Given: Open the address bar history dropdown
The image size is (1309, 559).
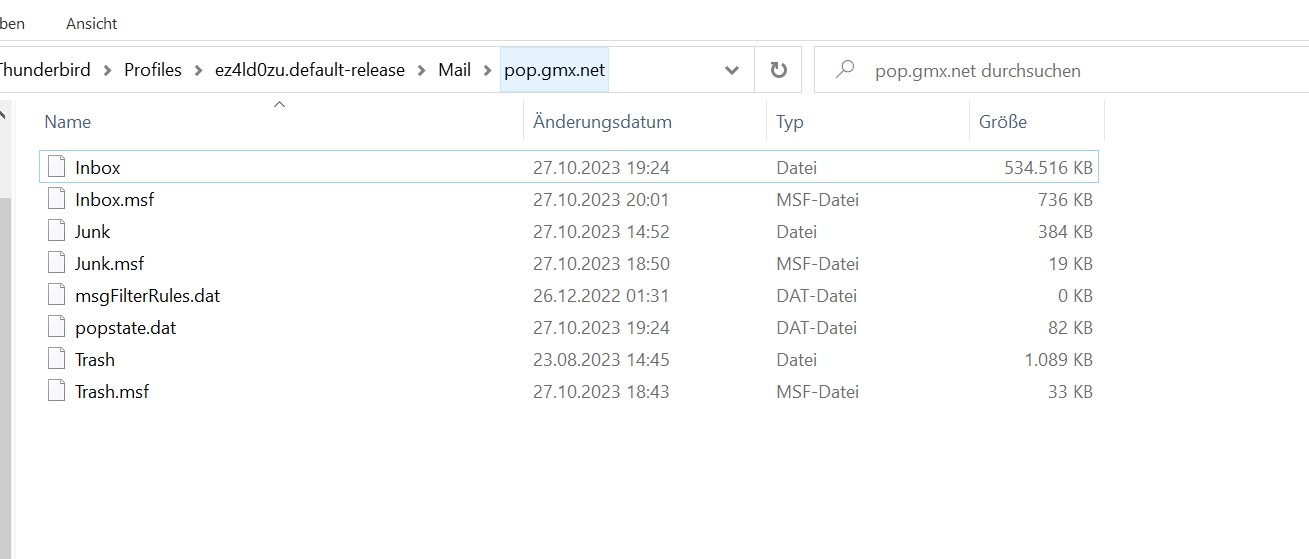Looking at the screenshot, I should pos(732,70).
